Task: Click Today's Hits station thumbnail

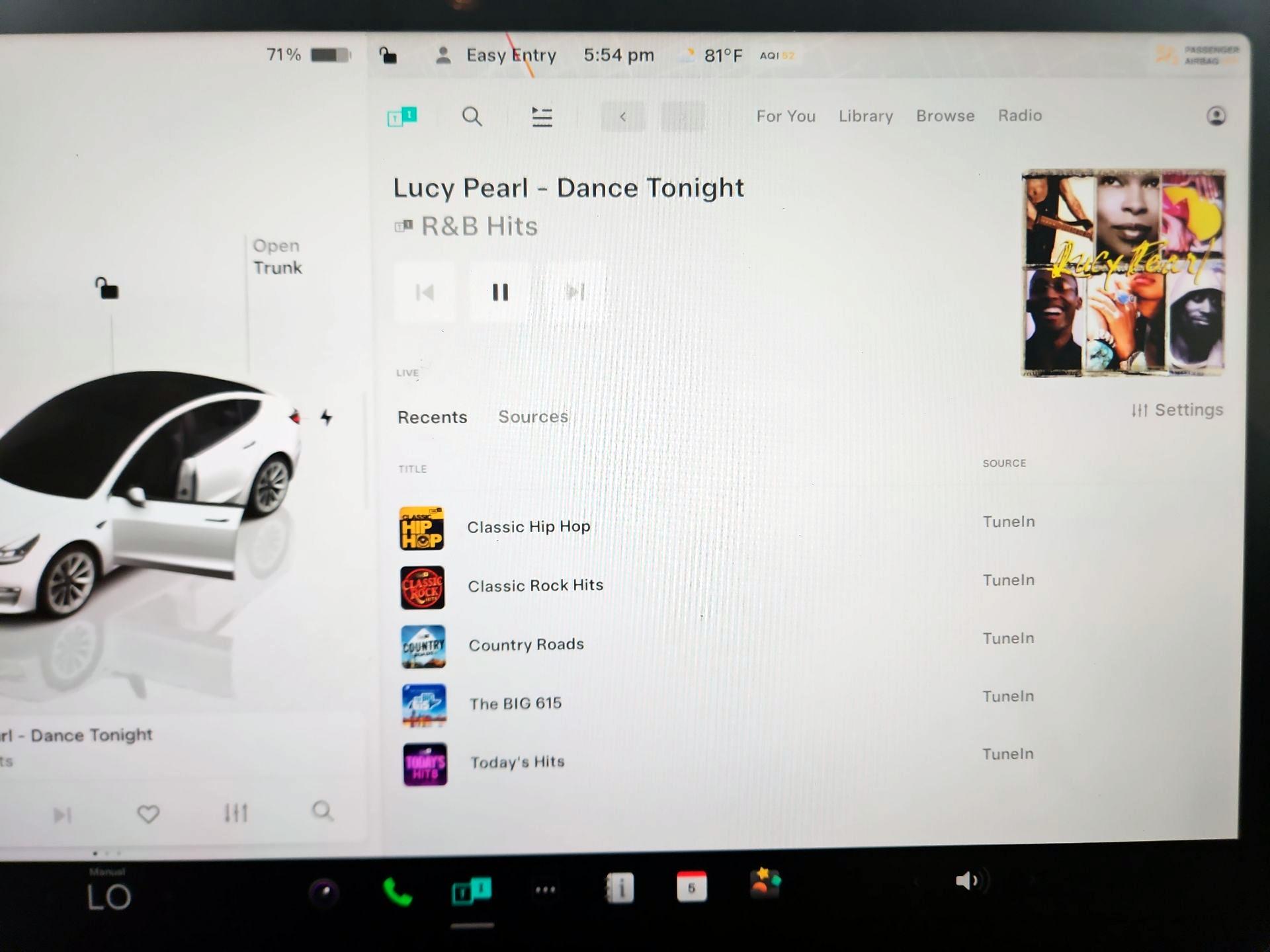Action: click(425, 764)
